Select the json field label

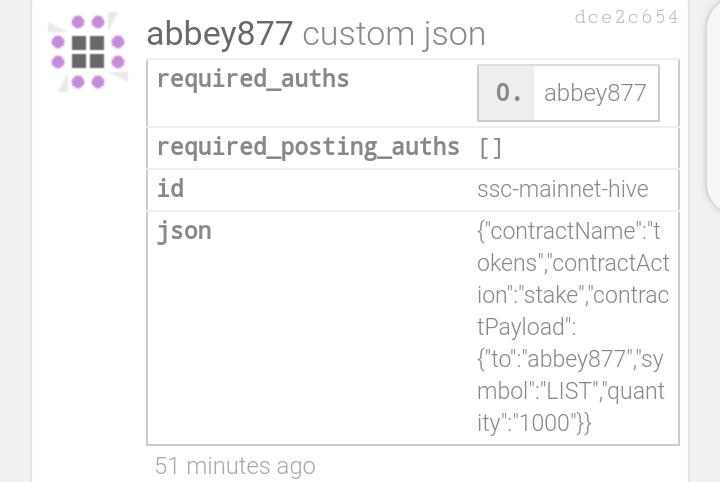pos(184,231)
